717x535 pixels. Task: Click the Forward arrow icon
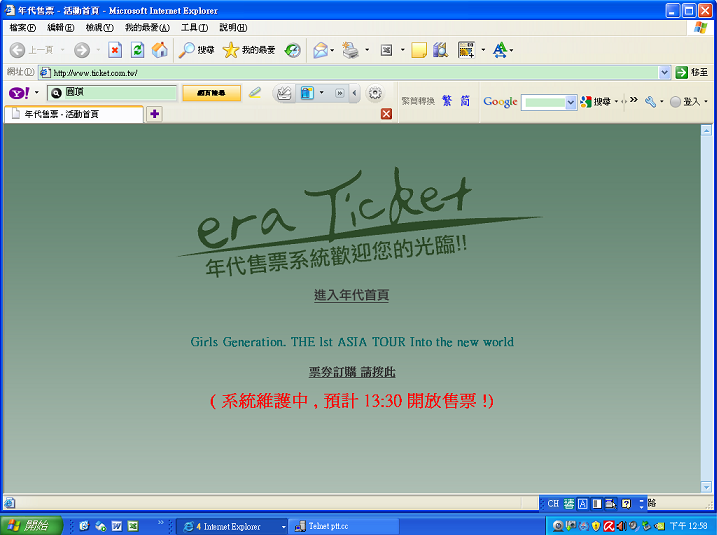[82, 50]
